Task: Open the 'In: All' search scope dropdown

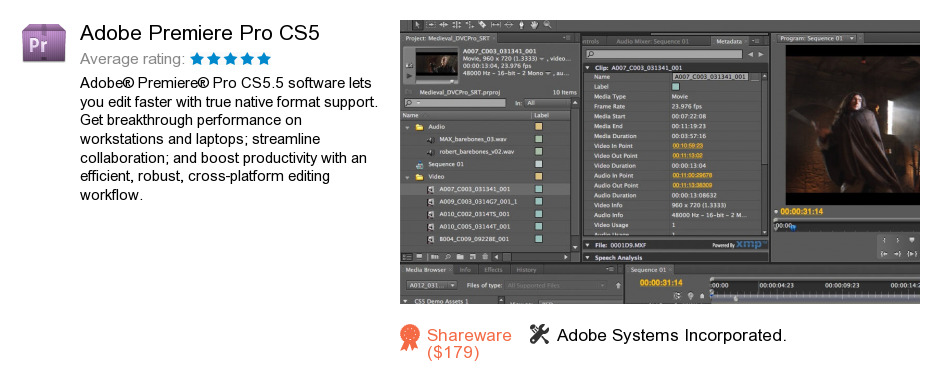Action: (x=547, y=103)
